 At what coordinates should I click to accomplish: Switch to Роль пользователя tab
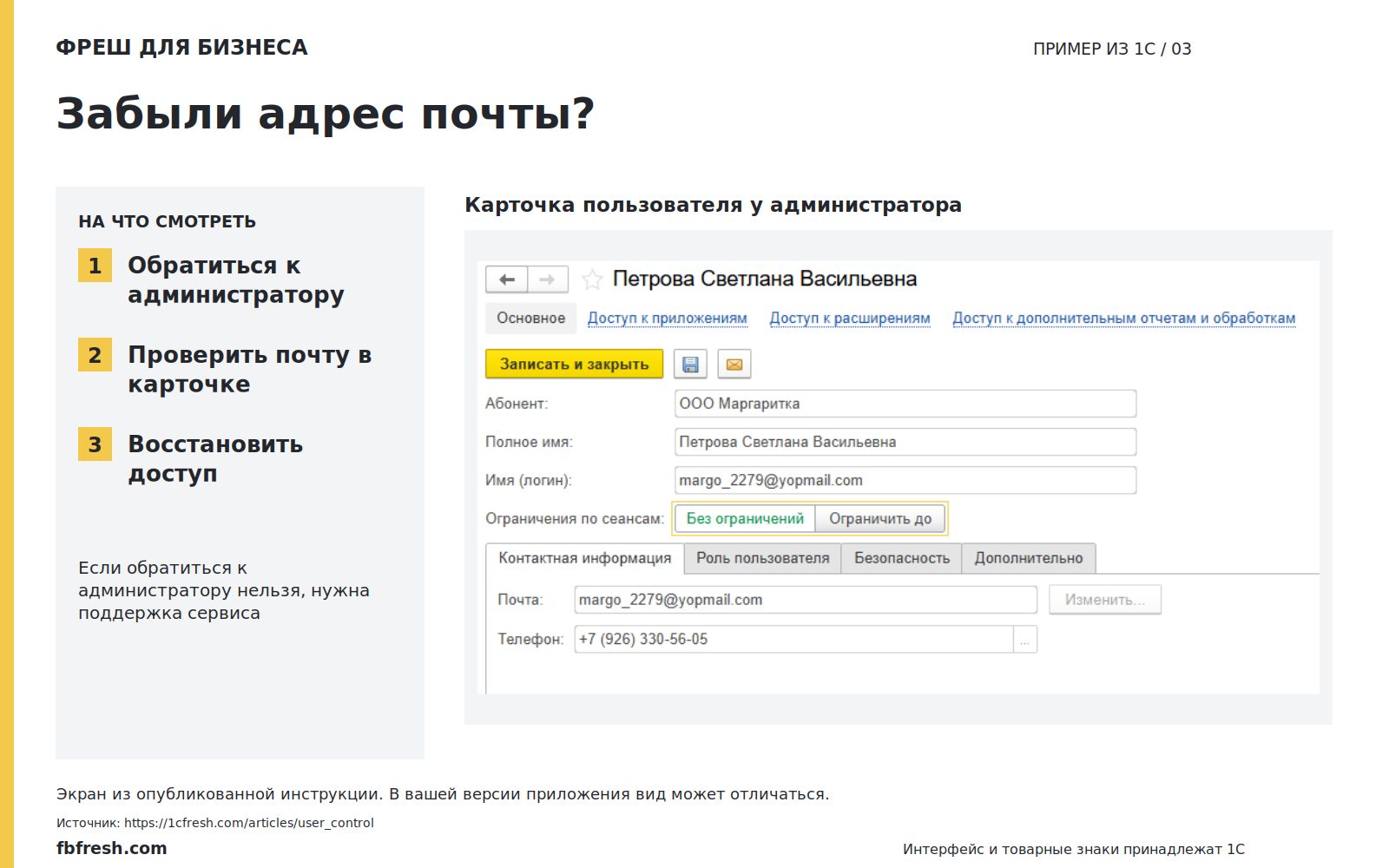coord(763,558)
